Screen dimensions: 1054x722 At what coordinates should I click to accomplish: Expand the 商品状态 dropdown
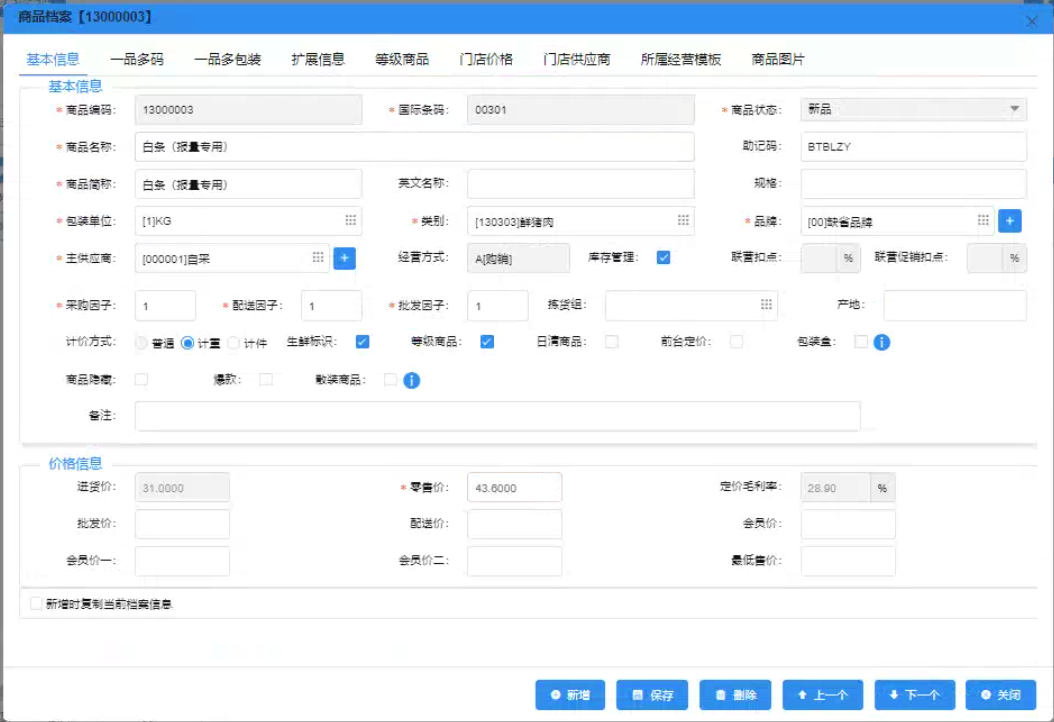(x=1014, y=109)
